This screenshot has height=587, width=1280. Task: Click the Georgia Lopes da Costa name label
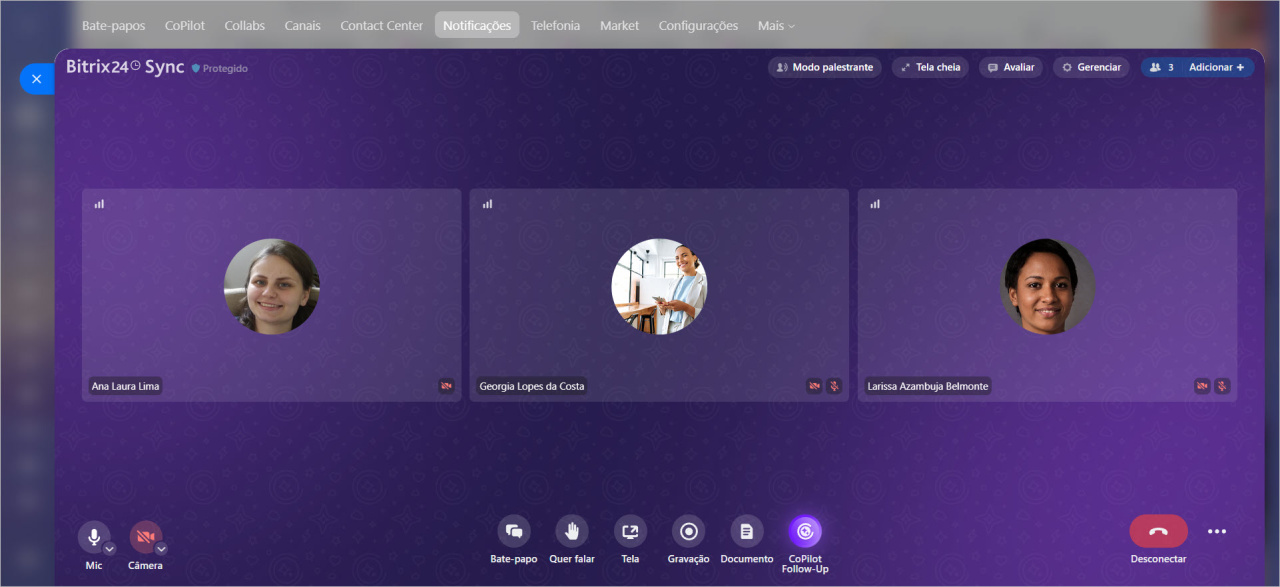coord(532,386)
